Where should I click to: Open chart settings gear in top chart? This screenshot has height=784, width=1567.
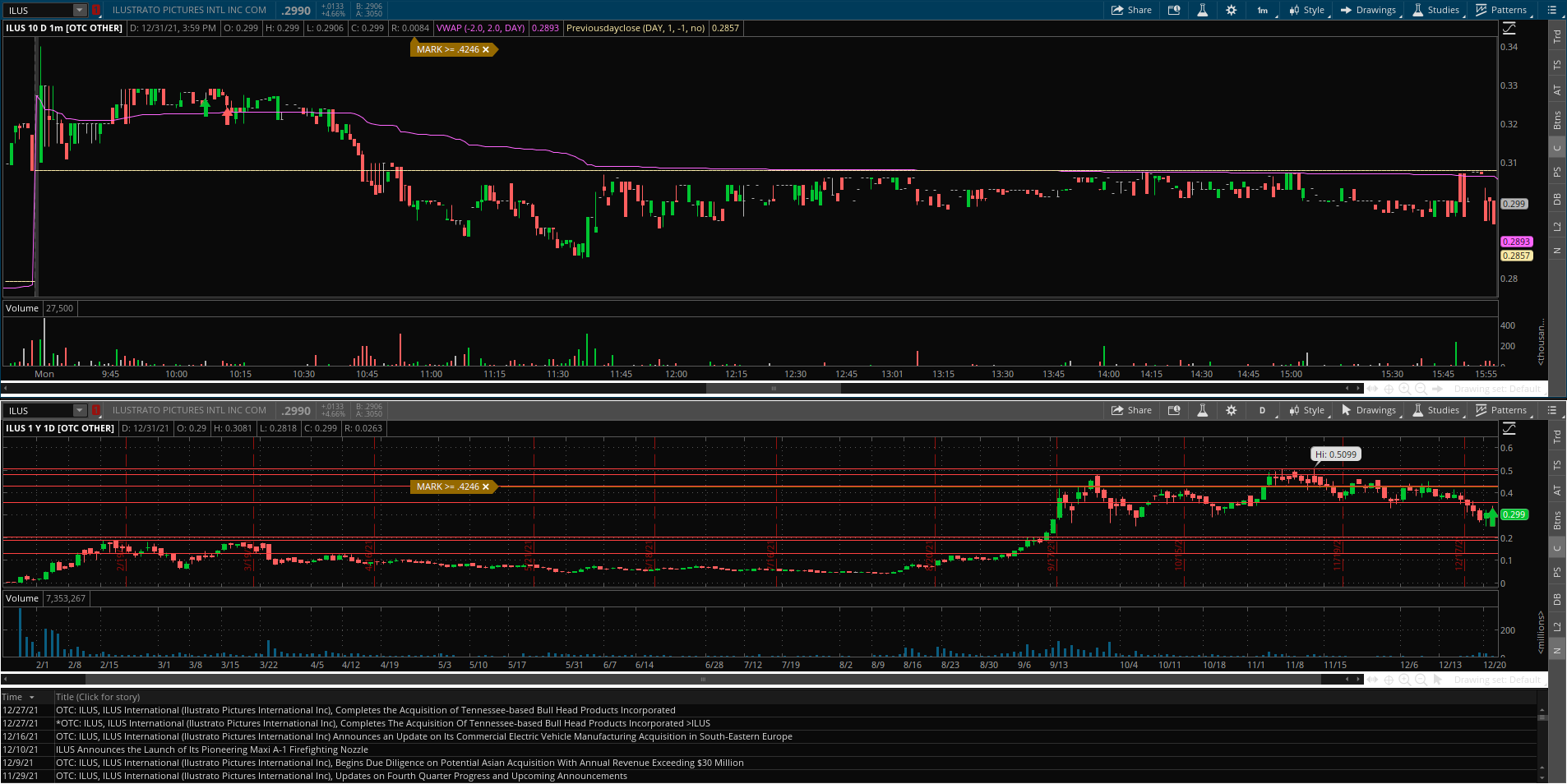click(1231, 11)
